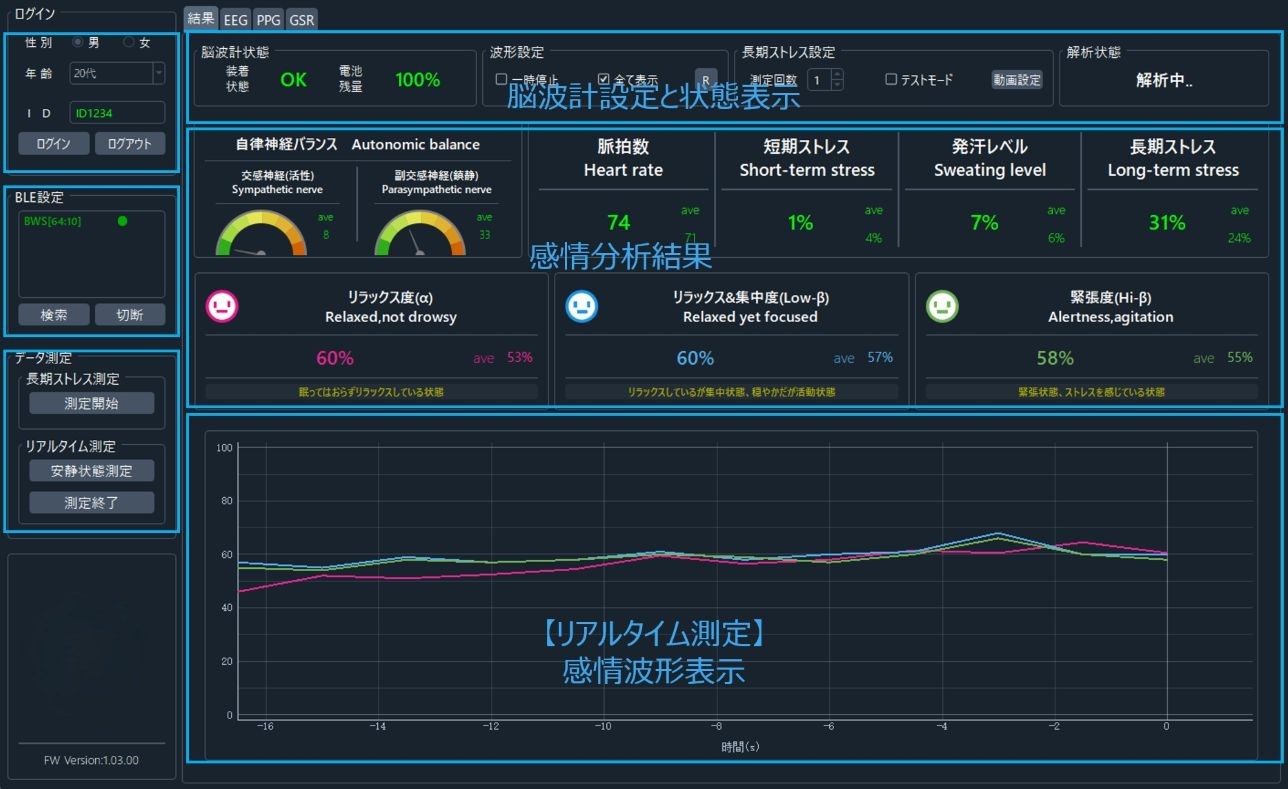Screen dimensions: 1288x789
Task: Decrease the 測定回数 count with down arrow
Action: [838, 85]
